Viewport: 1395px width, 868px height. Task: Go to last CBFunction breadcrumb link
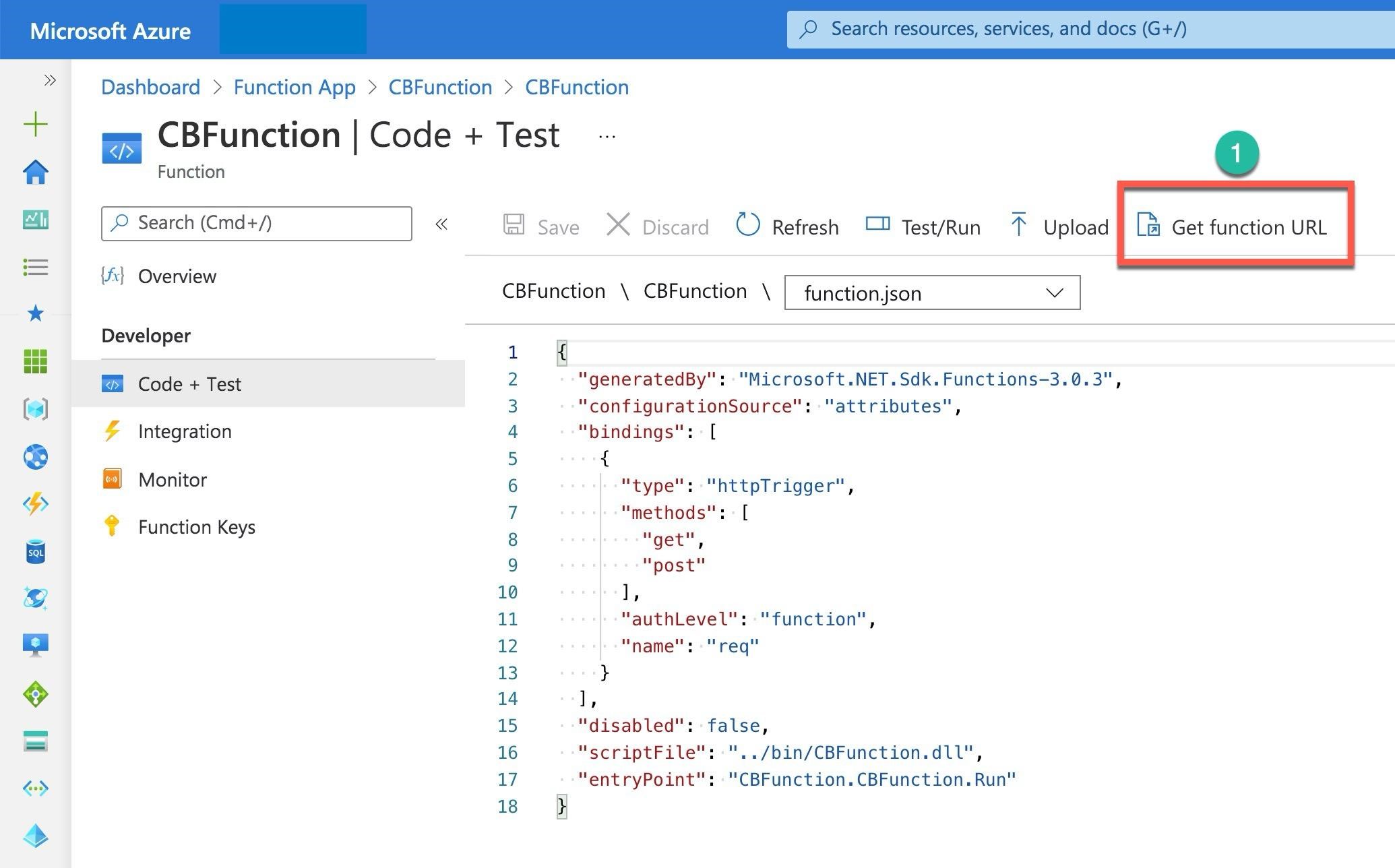coord(577,87)
